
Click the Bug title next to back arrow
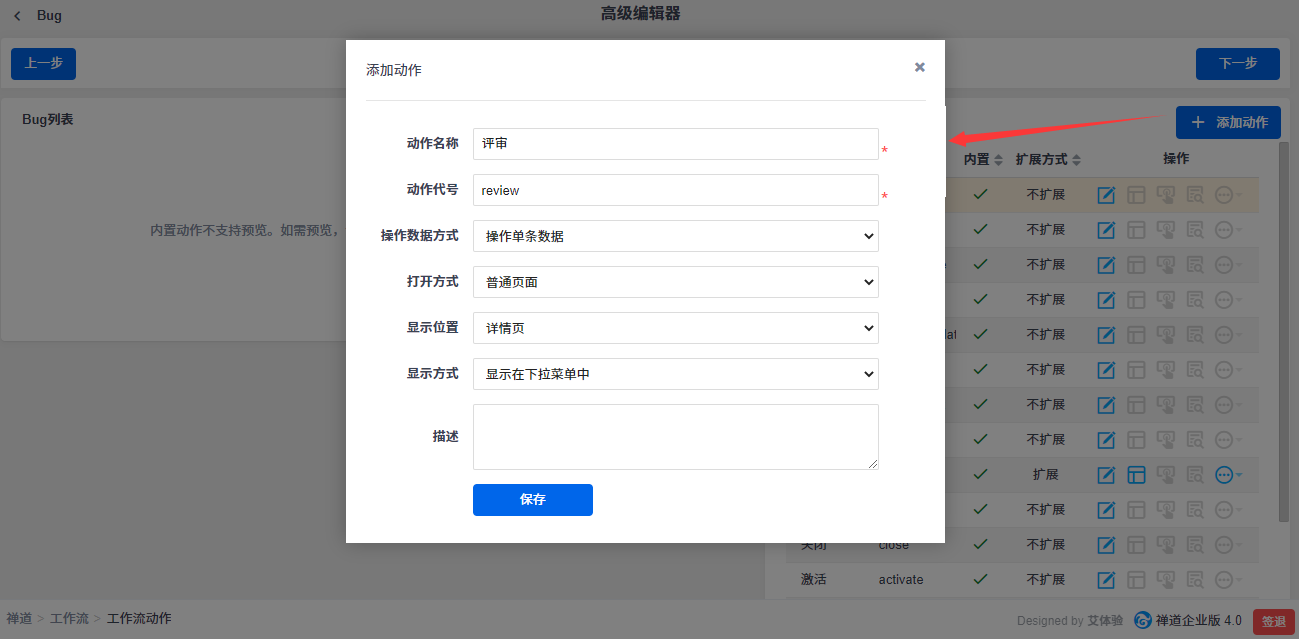[x=49, y=16]
